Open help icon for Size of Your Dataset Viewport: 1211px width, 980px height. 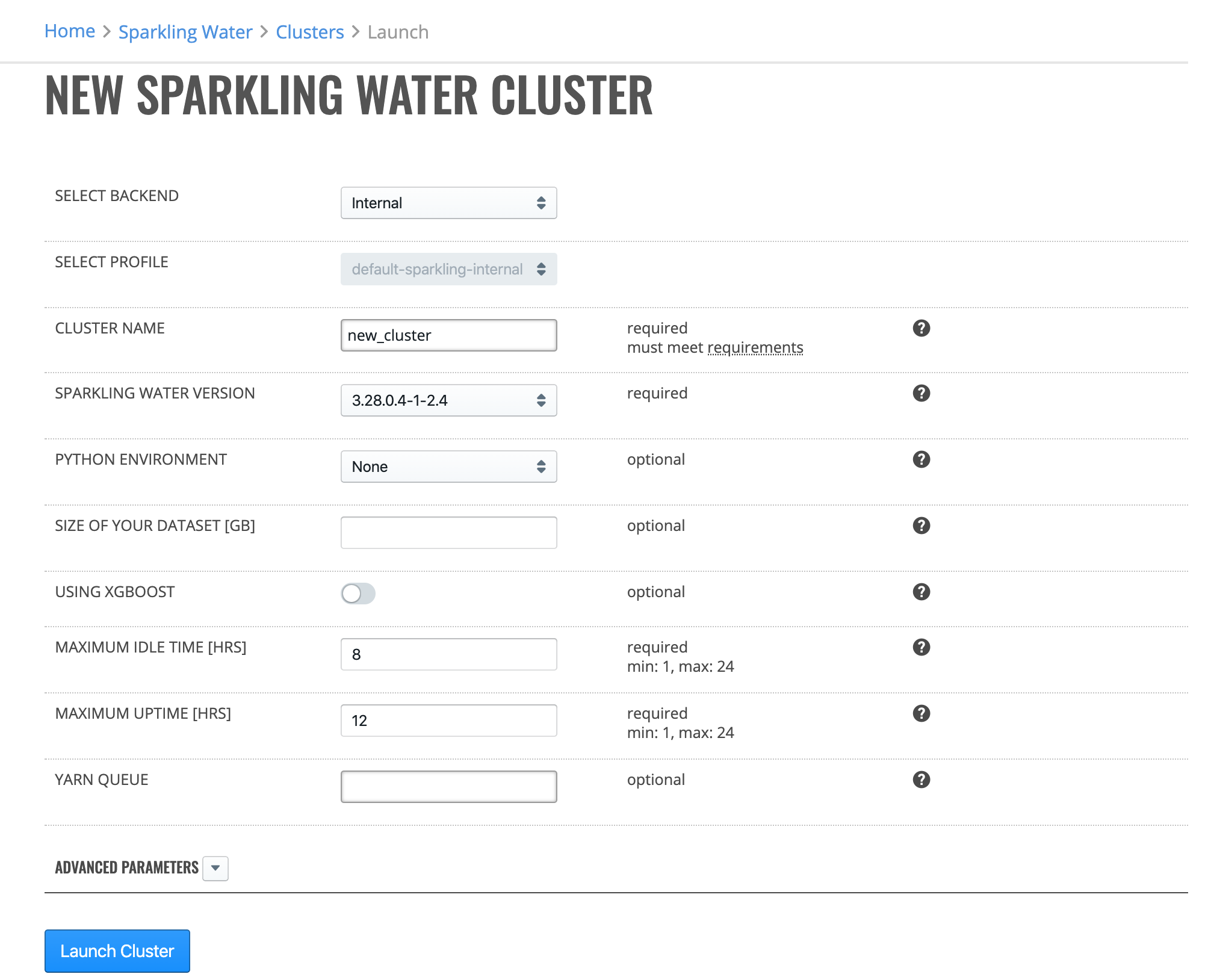point(921,526)
